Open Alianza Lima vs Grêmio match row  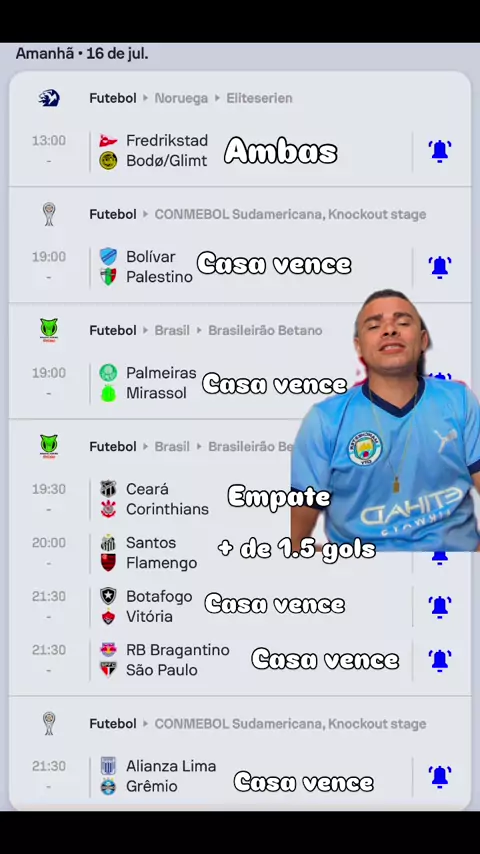[240, 776]
